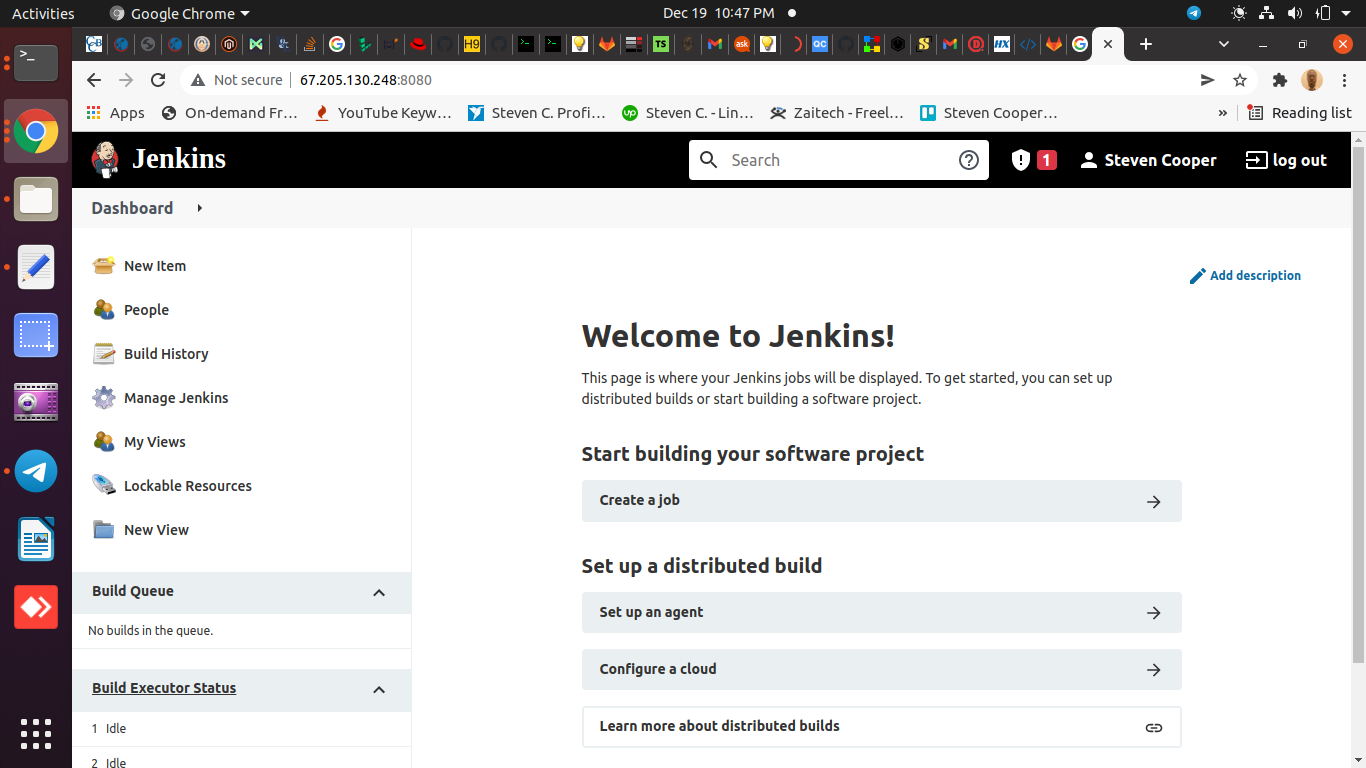Open the New Item page
The width and height of the screenshot is (1366, 768).
(x=155, y=266)
